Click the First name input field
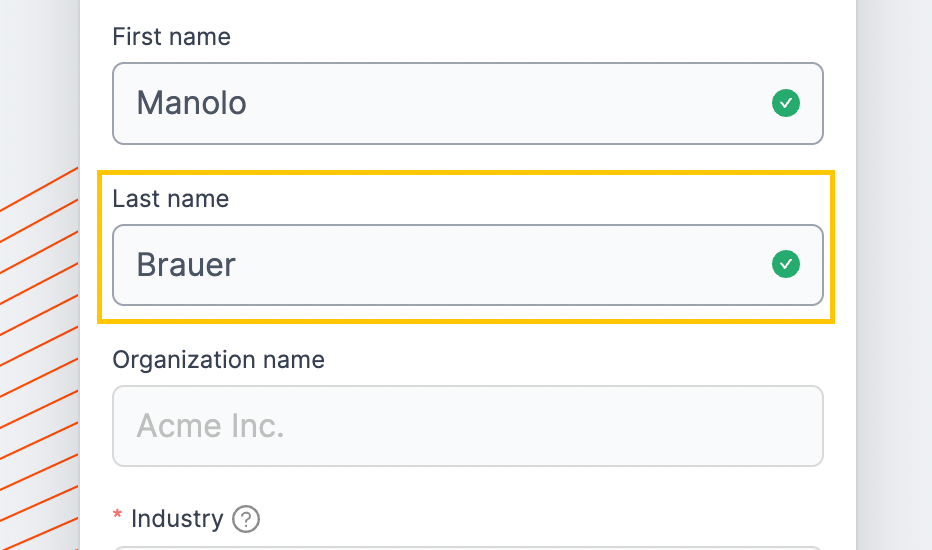The width and height of the screenshot is (932, 550). pos(468,103)
